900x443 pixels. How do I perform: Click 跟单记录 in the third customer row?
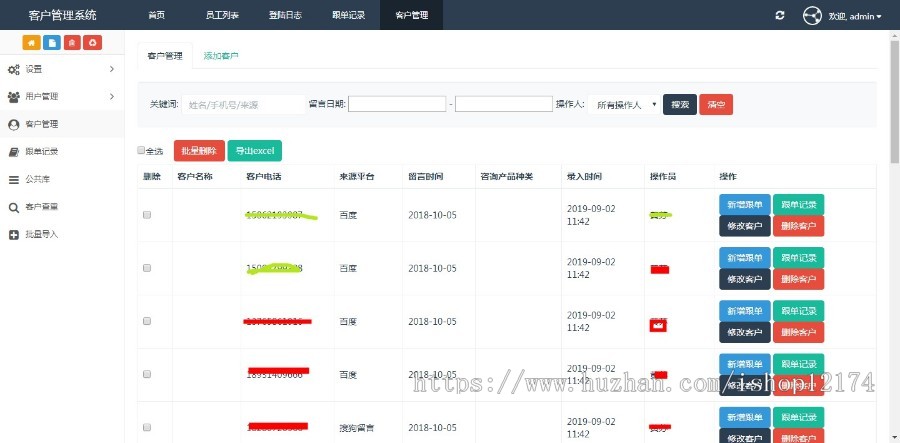798,311
